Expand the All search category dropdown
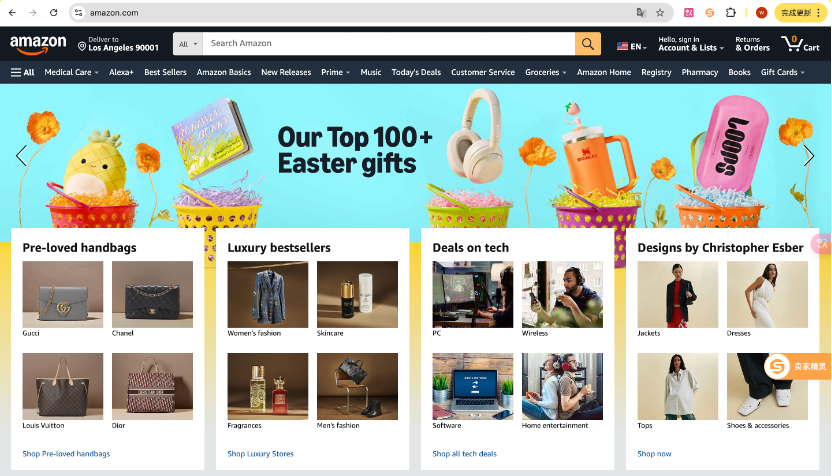The image size is (832, 476). click(188, 44)
